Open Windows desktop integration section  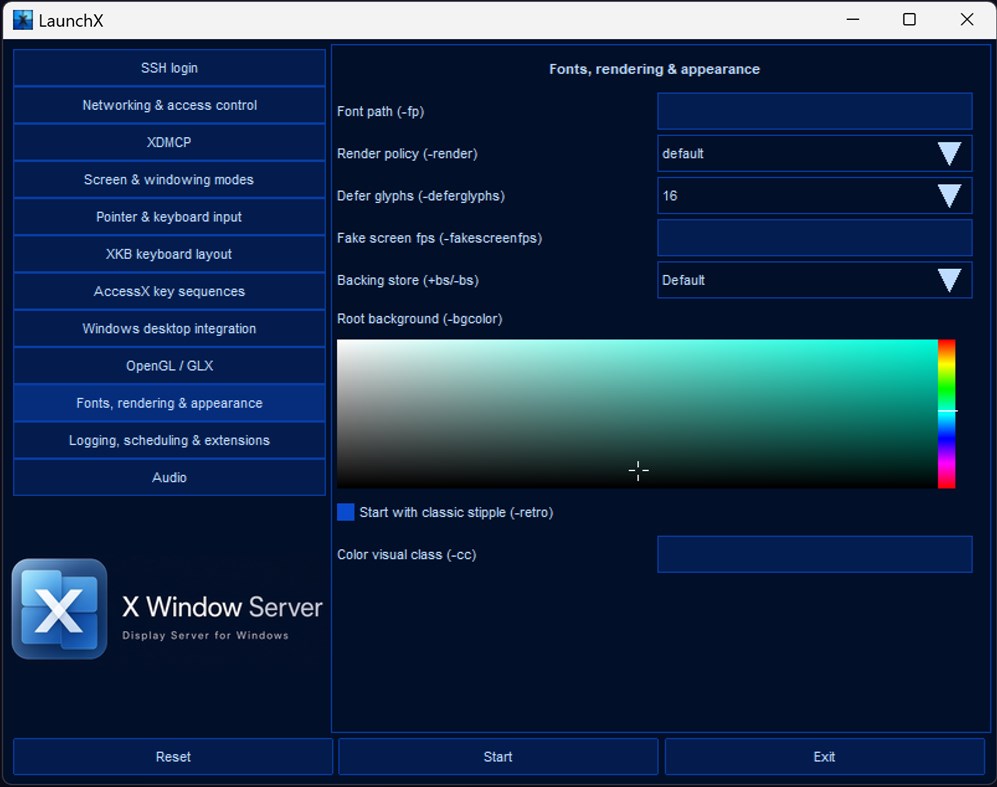(169, 329)
